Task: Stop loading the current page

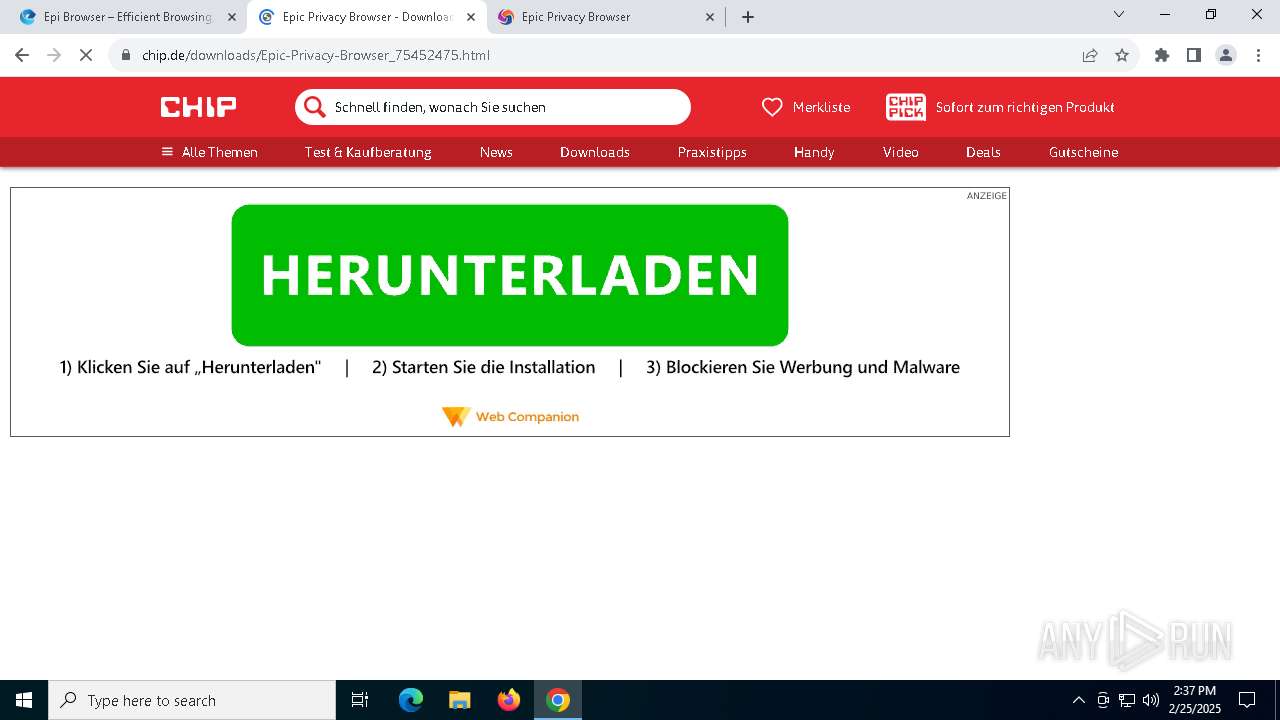Action: [86, 55]
